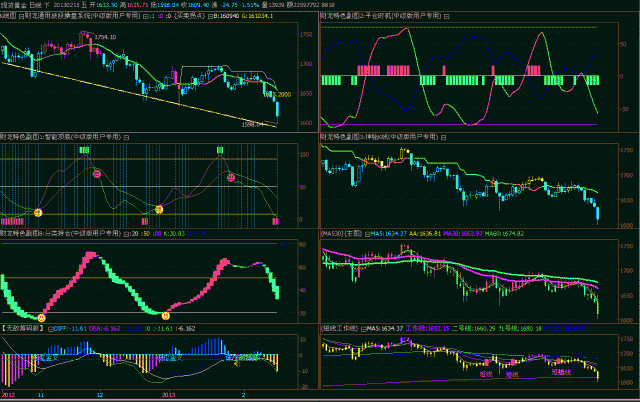Image resolution: width=640 pixels, height=402 pixels.
Task: Click first pink smiley in 智能顶底 panel
Action: (97, 174)
